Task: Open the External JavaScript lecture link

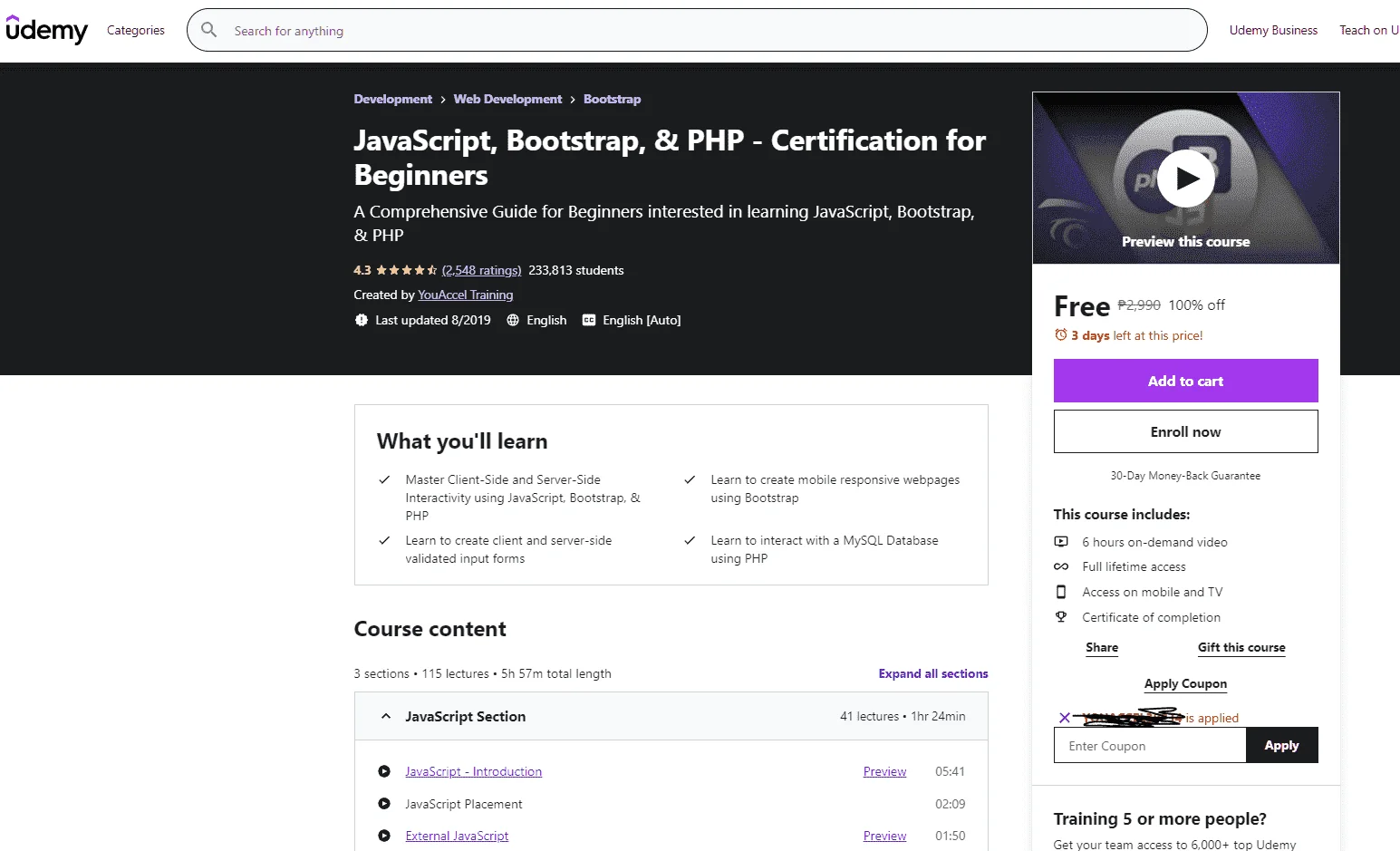Action: click(x=457, y=836)
